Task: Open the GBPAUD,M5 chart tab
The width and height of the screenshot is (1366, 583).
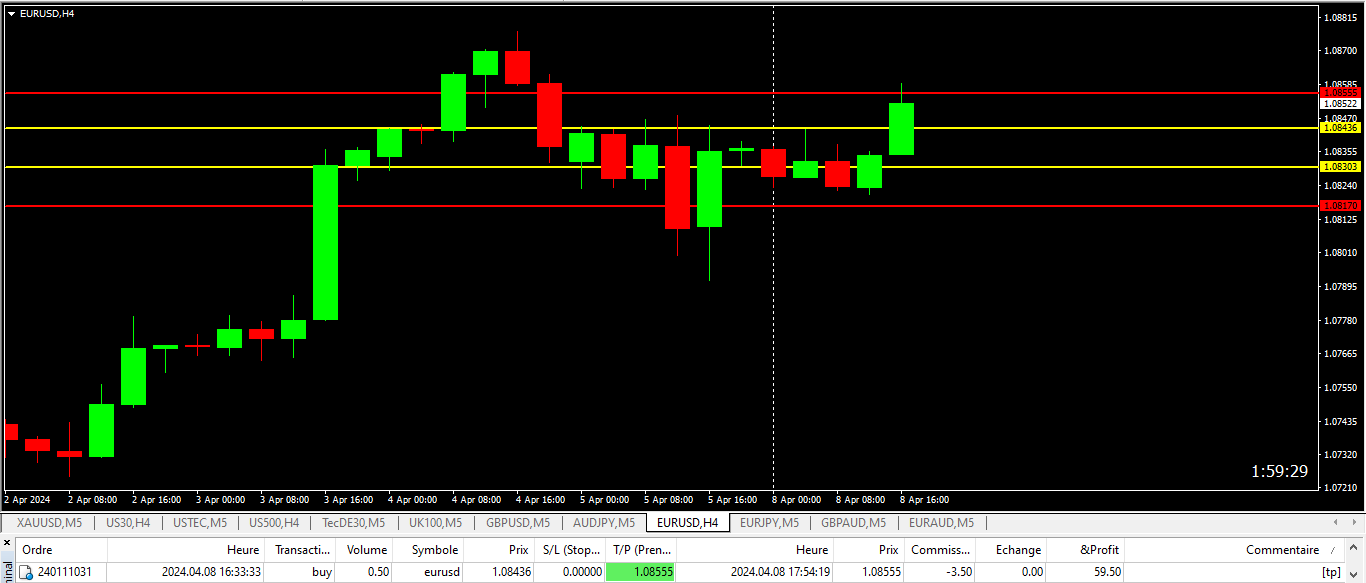Action: pos(853,523)
